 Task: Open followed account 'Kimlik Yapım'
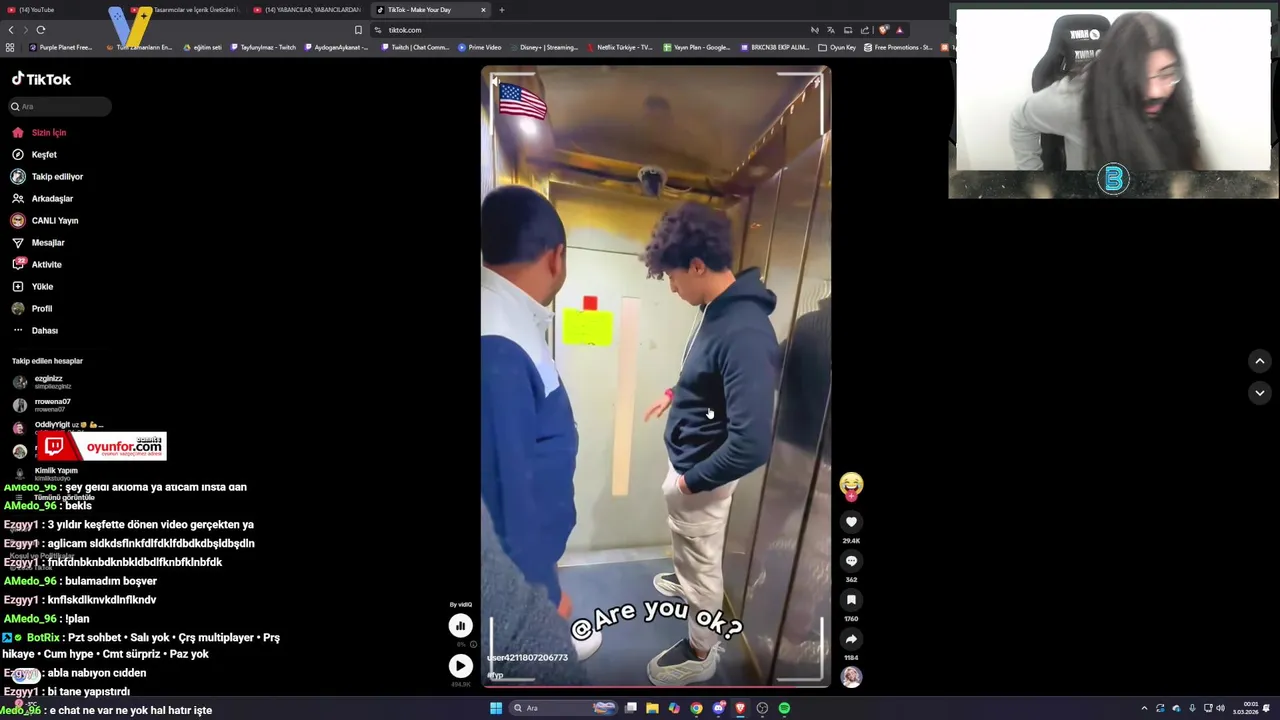click(46, 473)
